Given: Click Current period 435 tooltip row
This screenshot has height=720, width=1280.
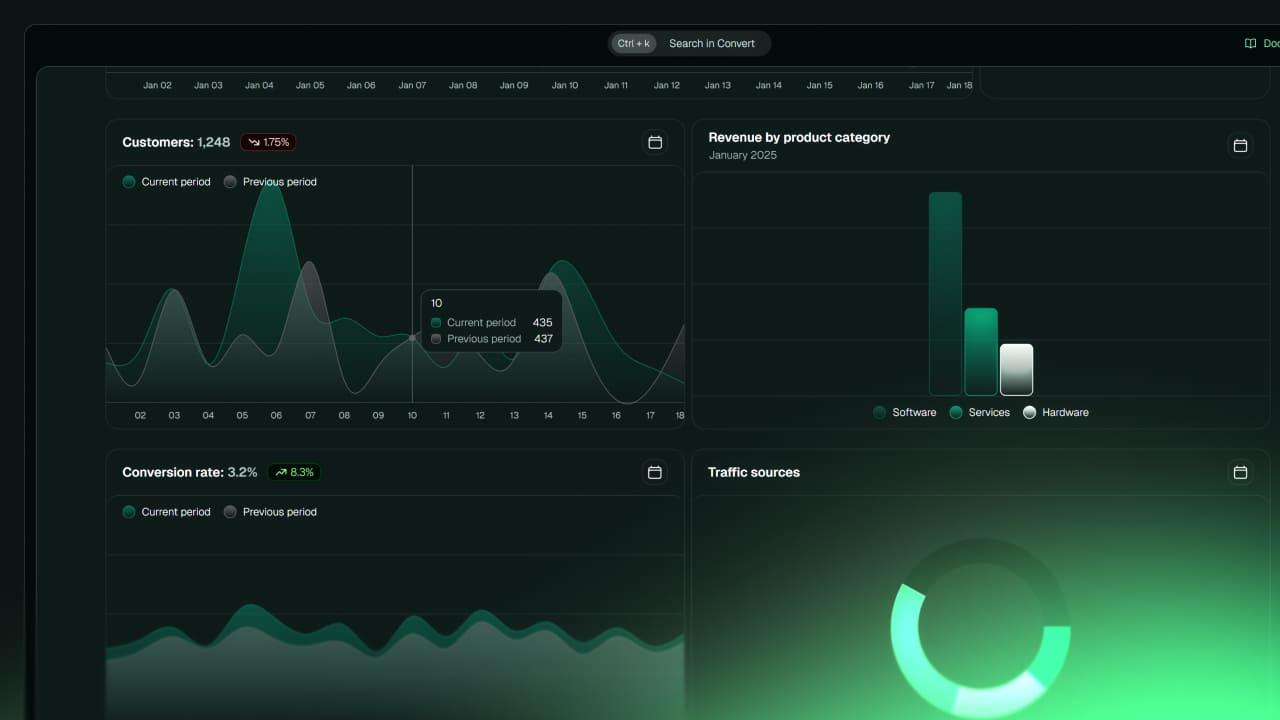Looking at the screenshot, I should tap(491, 323).
